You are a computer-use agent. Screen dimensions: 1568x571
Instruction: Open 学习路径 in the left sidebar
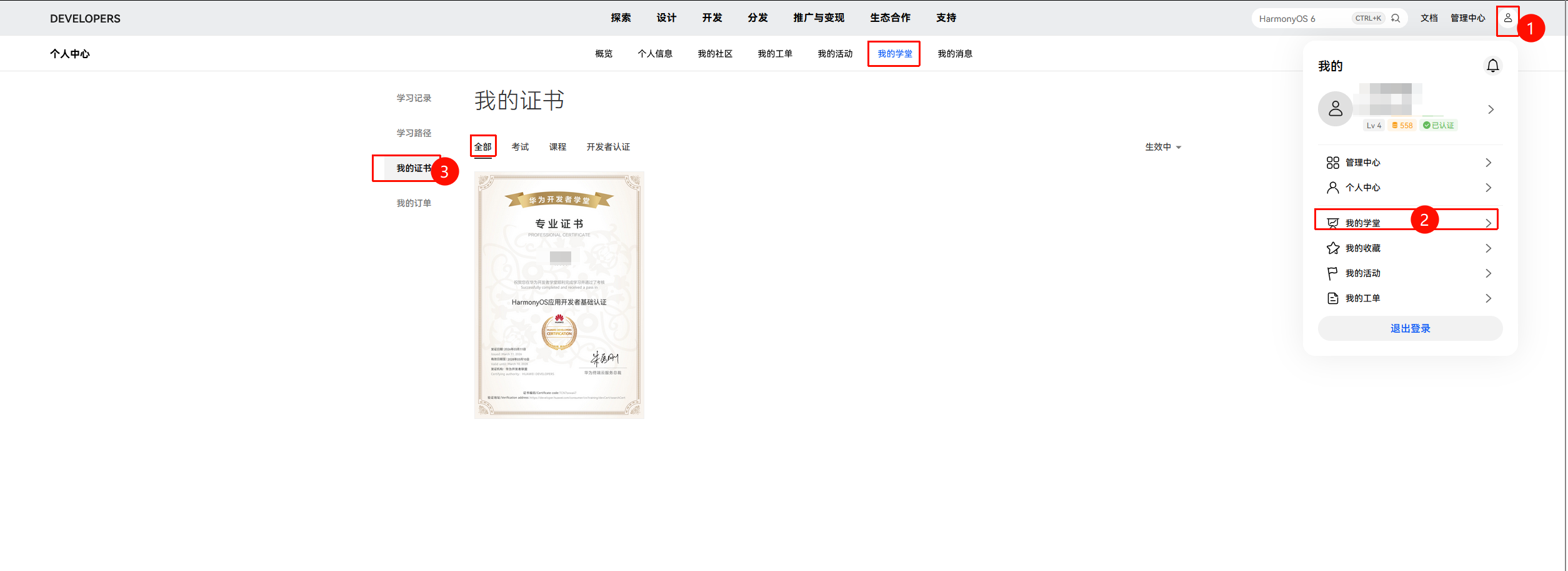coord(414,133)
